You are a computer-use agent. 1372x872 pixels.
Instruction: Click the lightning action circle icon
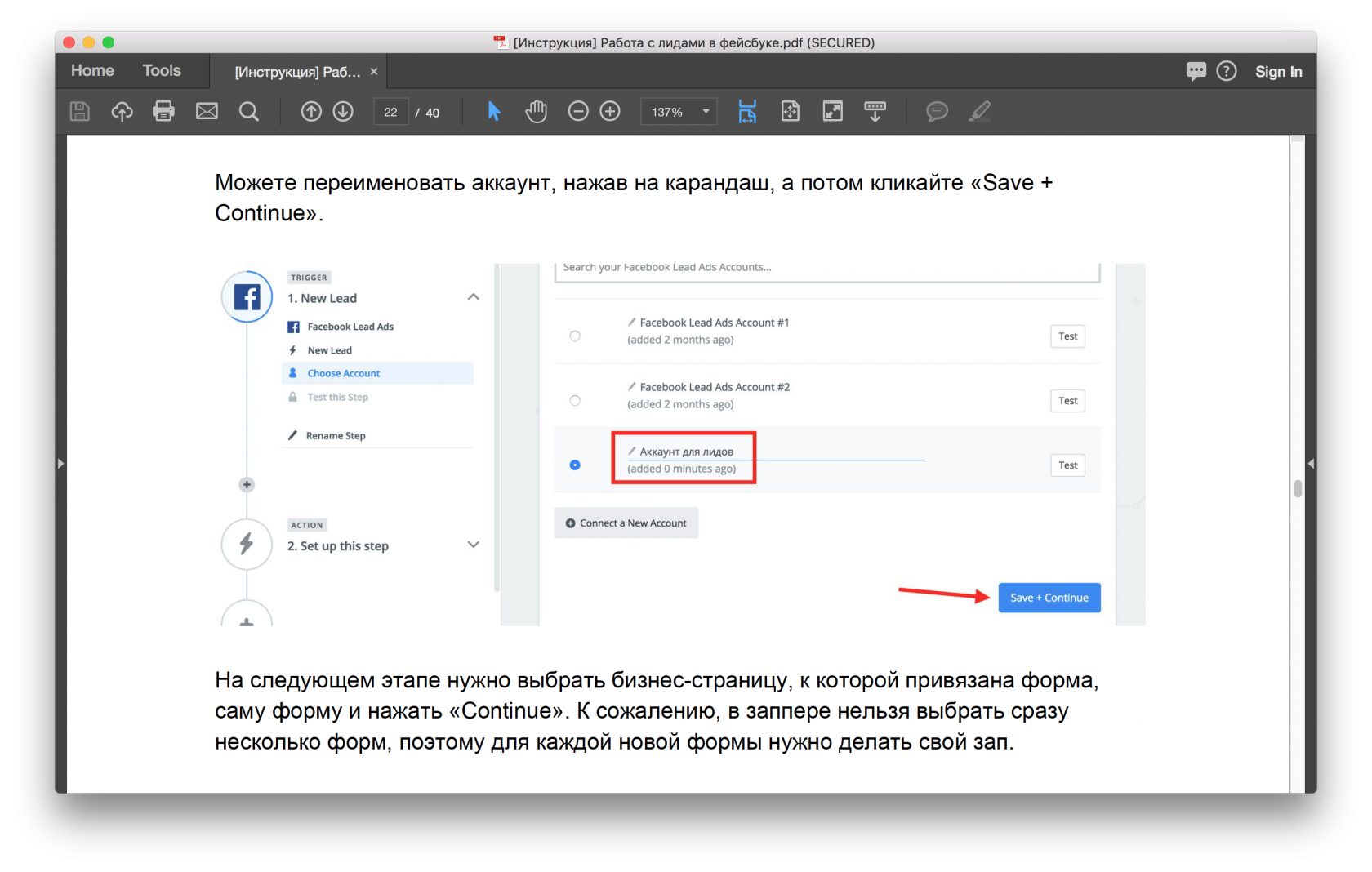coord(247,544)
